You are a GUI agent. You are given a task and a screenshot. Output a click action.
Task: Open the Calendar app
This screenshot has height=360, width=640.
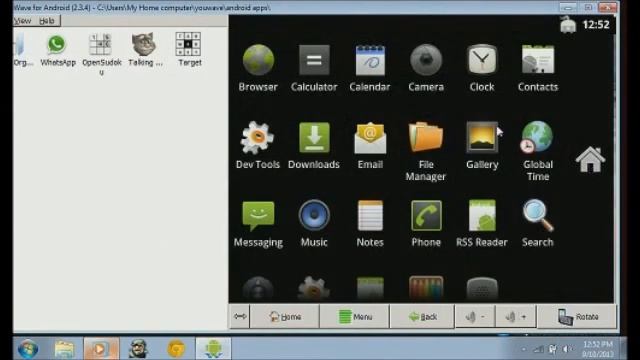pos(370,68)
